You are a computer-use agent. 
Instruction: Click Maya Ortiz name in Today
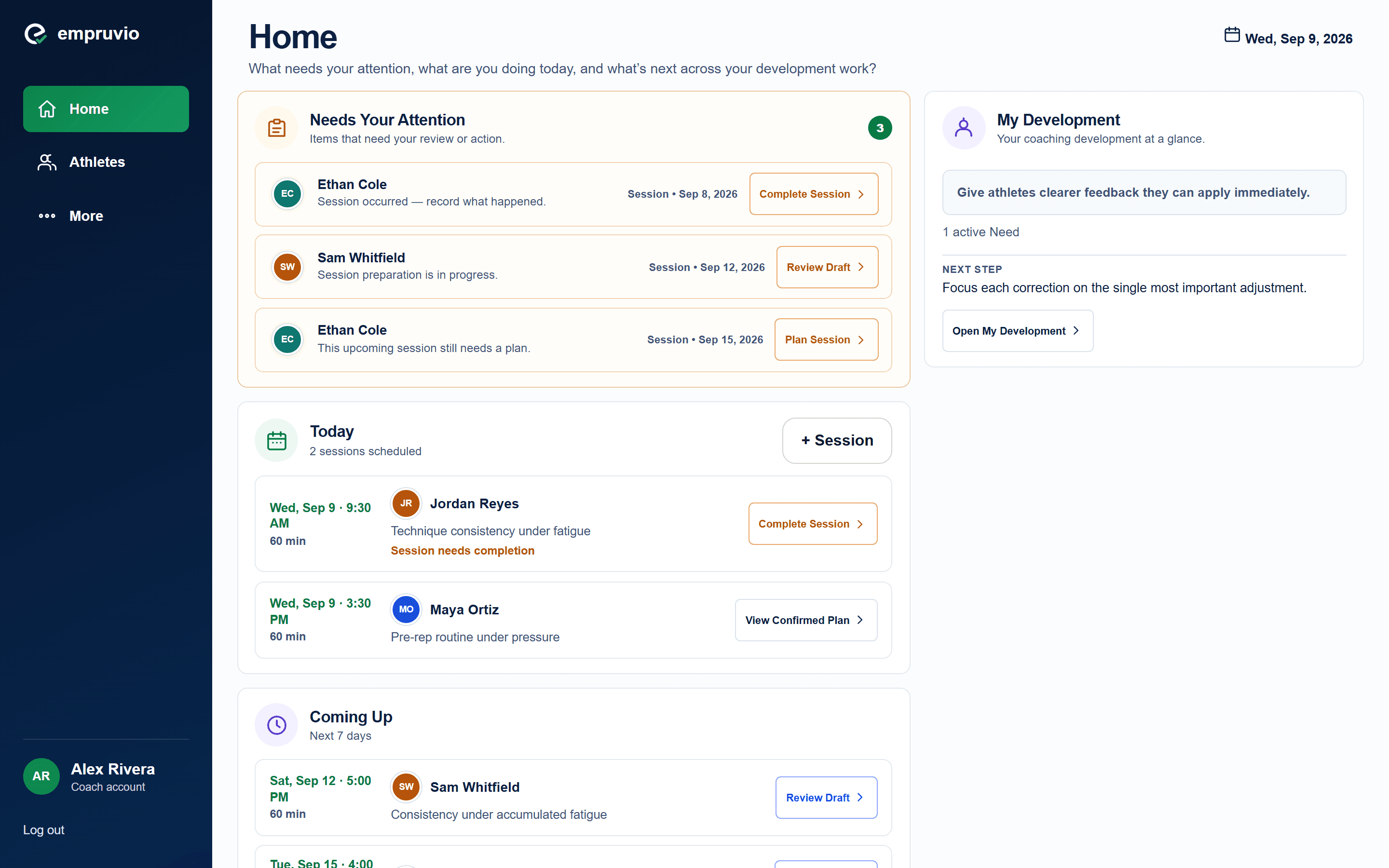(464, 610)
